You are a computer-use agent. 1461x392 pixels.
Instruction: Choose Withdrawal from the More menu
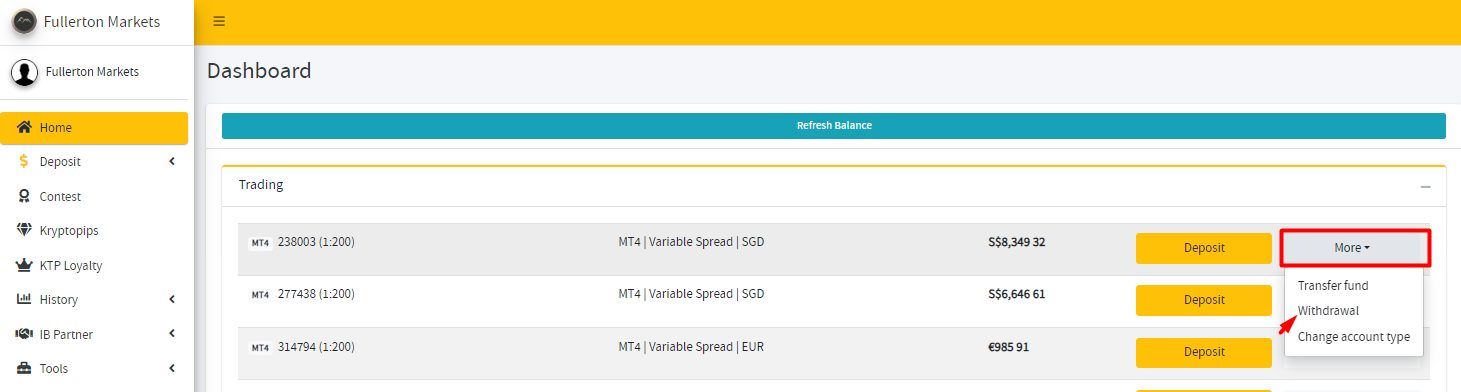pyautogui.click(x=1328, y=311)
